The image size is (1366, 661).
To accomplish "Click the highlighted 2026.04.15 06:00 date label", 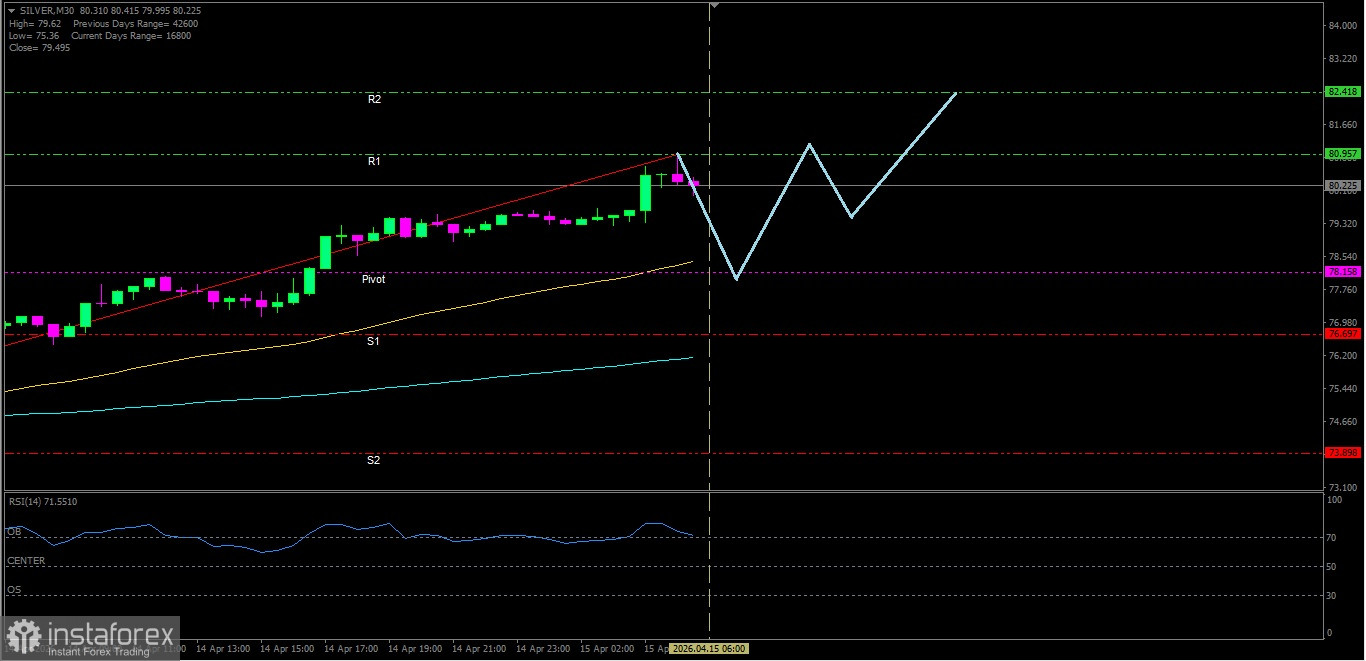I will (707, 649).
